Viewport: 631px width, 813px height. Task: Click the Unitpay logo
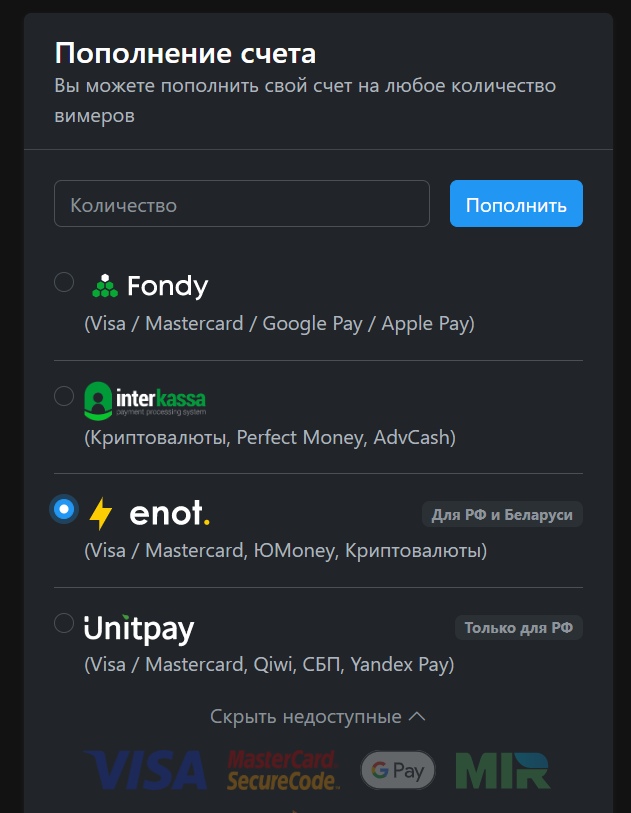pos(139,628)
